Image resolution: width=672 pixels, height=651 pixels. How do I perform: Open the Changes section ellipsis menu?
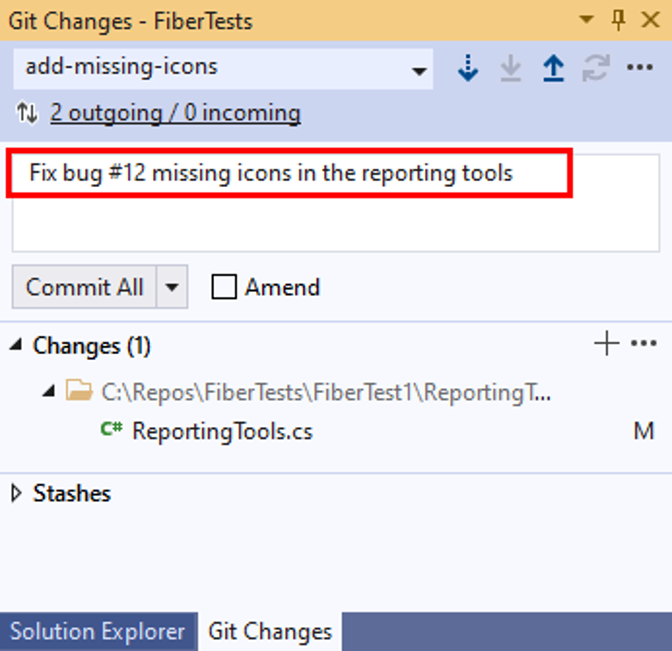[x=644, y=345]
